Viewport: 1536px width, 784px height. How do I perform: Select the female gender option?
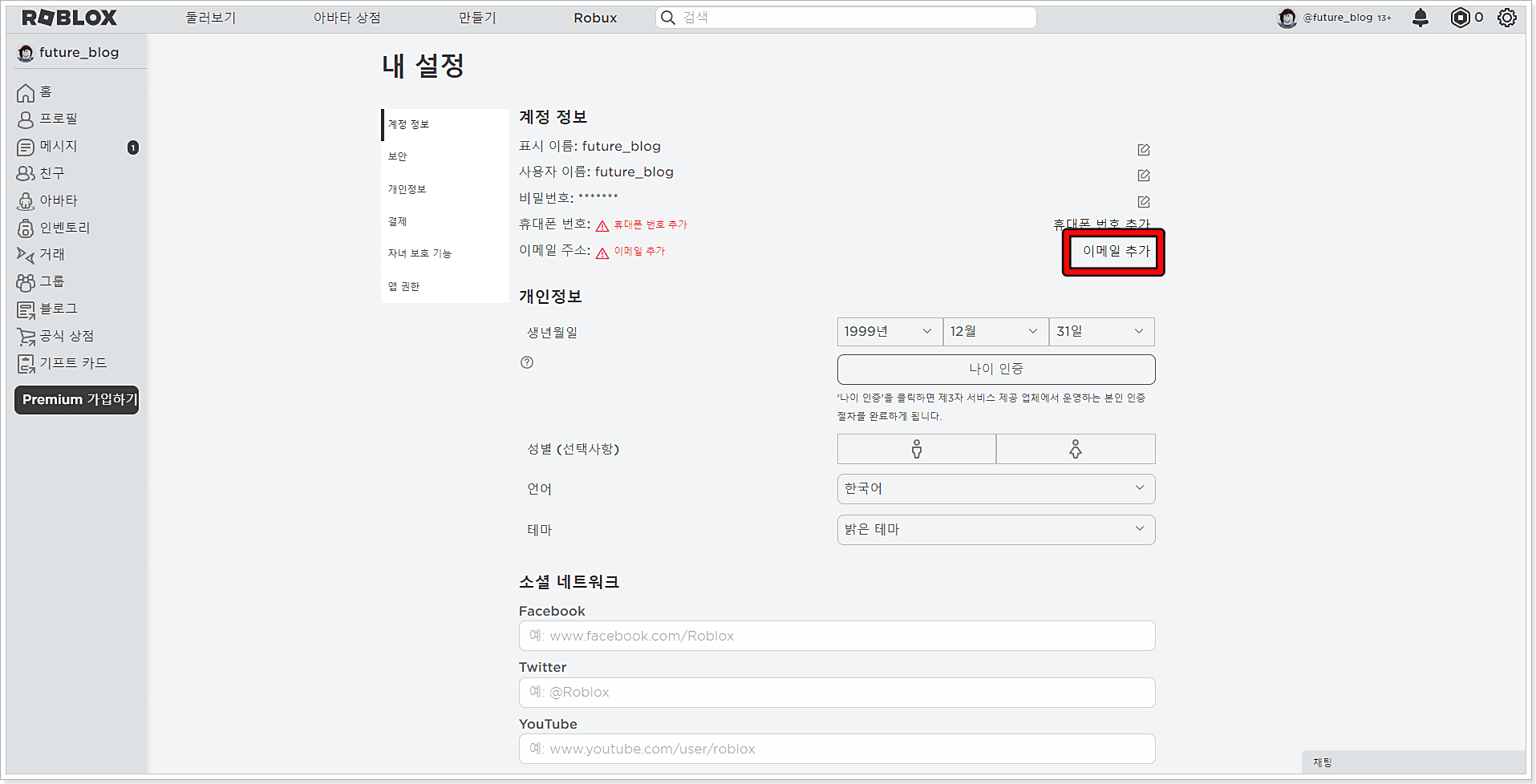coord(1076,449)
